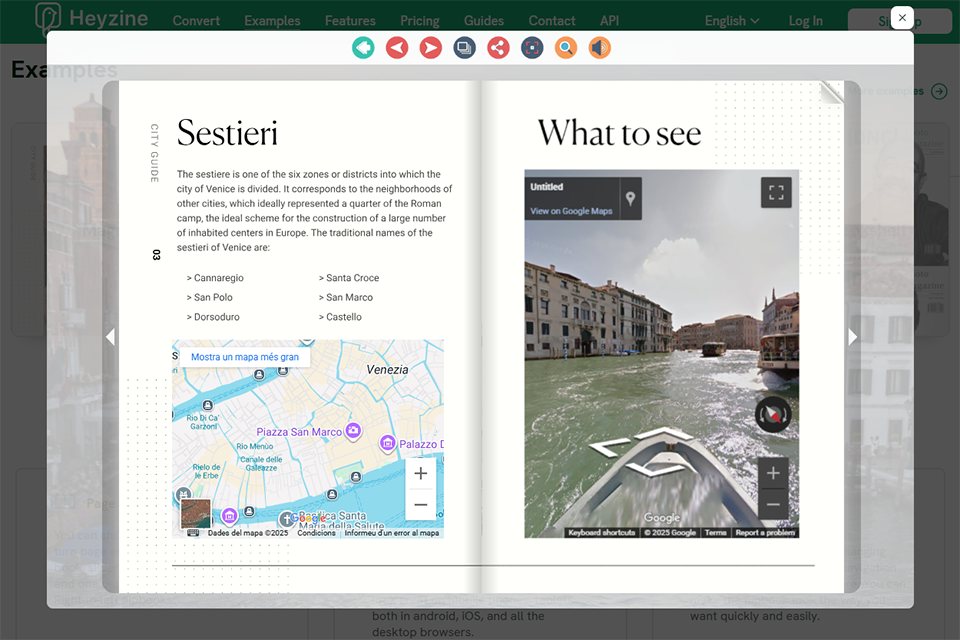The image size is (960, 640).
Task: Zoom out on Street View panorama
Action: (773, 505)
